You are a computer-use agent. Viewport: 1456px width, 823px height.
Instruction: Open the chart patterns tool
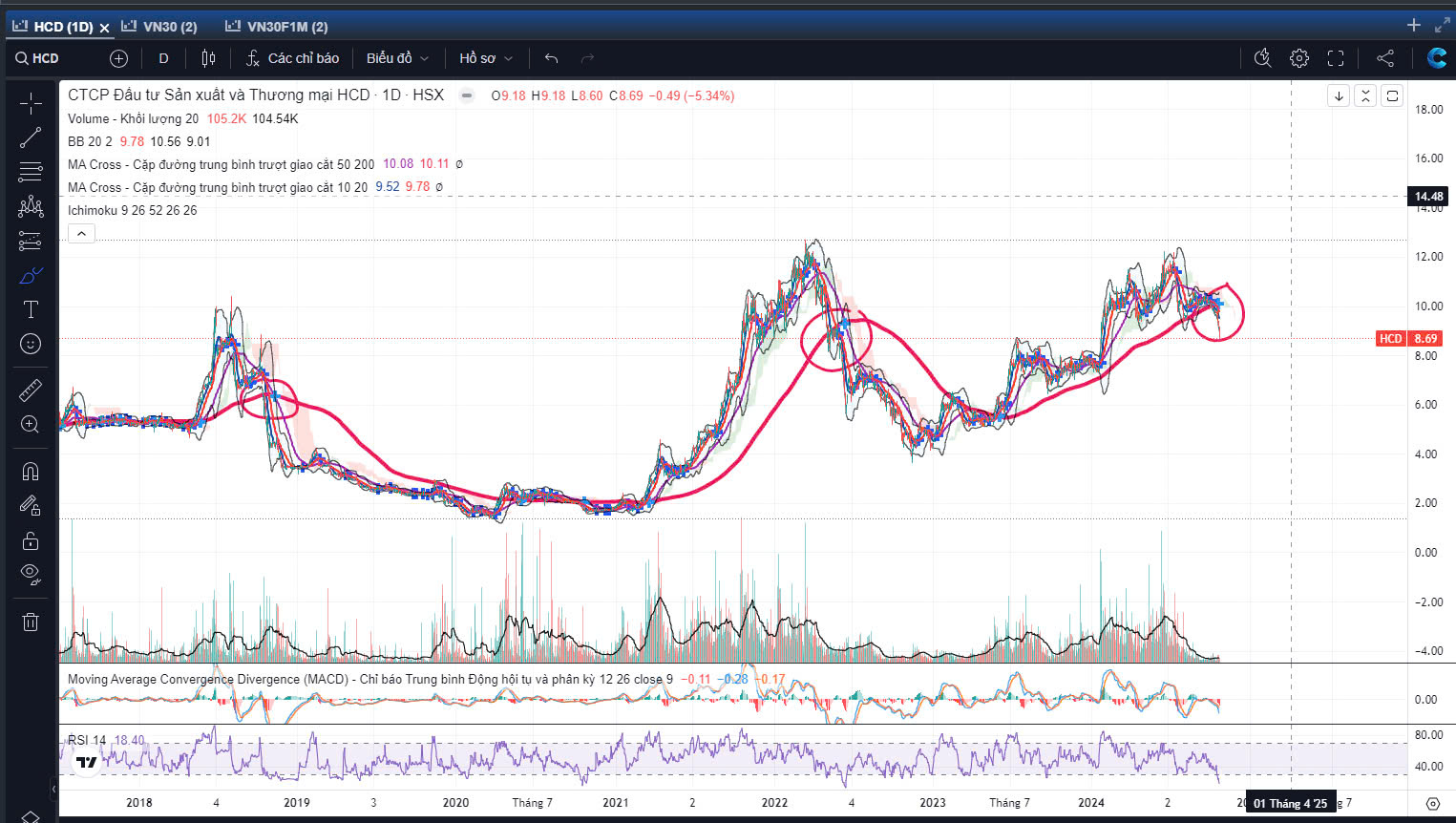pos(31,206)
